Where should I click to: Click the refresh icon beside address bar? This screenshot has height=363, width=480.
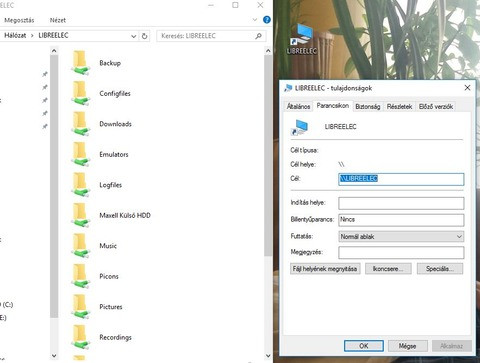[x=144, y=36]
